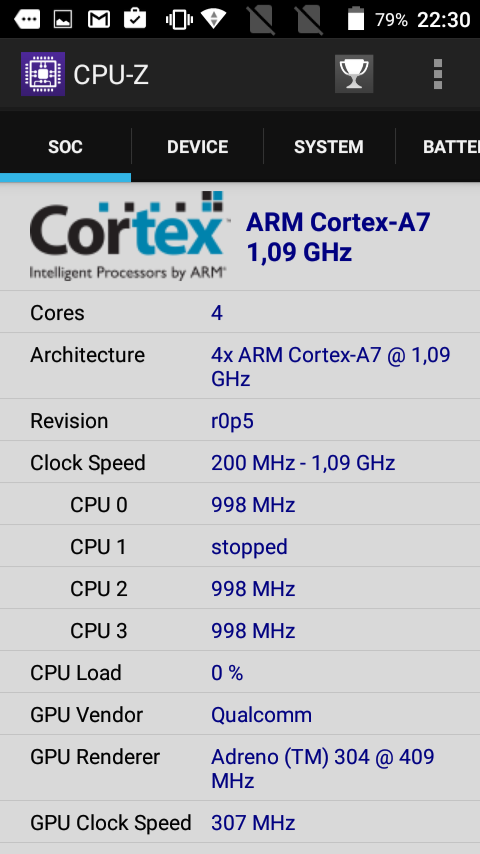480x854 pixels.
Task: Open the BATTERY tab
Action: [x=438, y=147]
